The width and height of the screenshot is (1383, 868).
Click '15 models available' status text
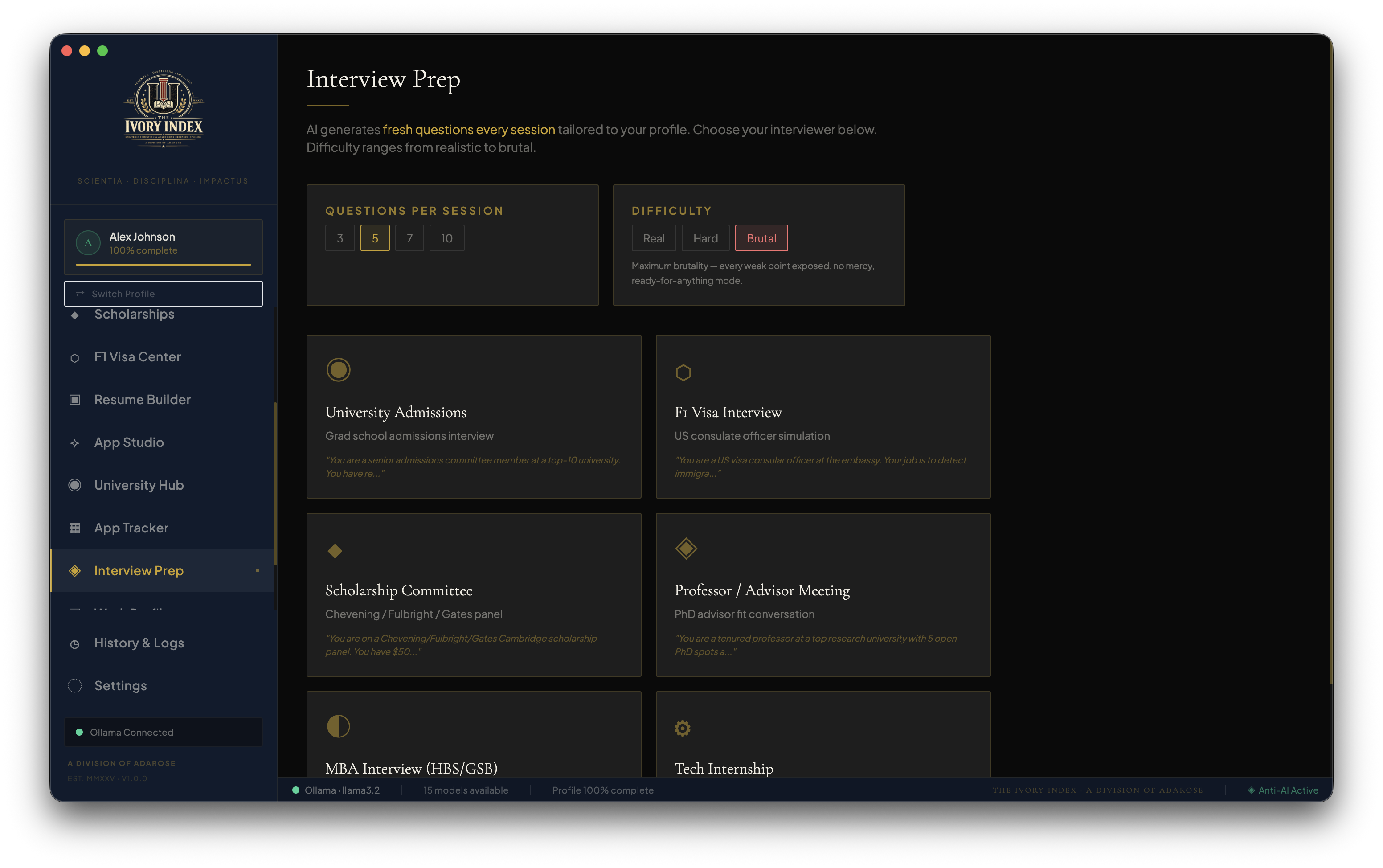466,790
